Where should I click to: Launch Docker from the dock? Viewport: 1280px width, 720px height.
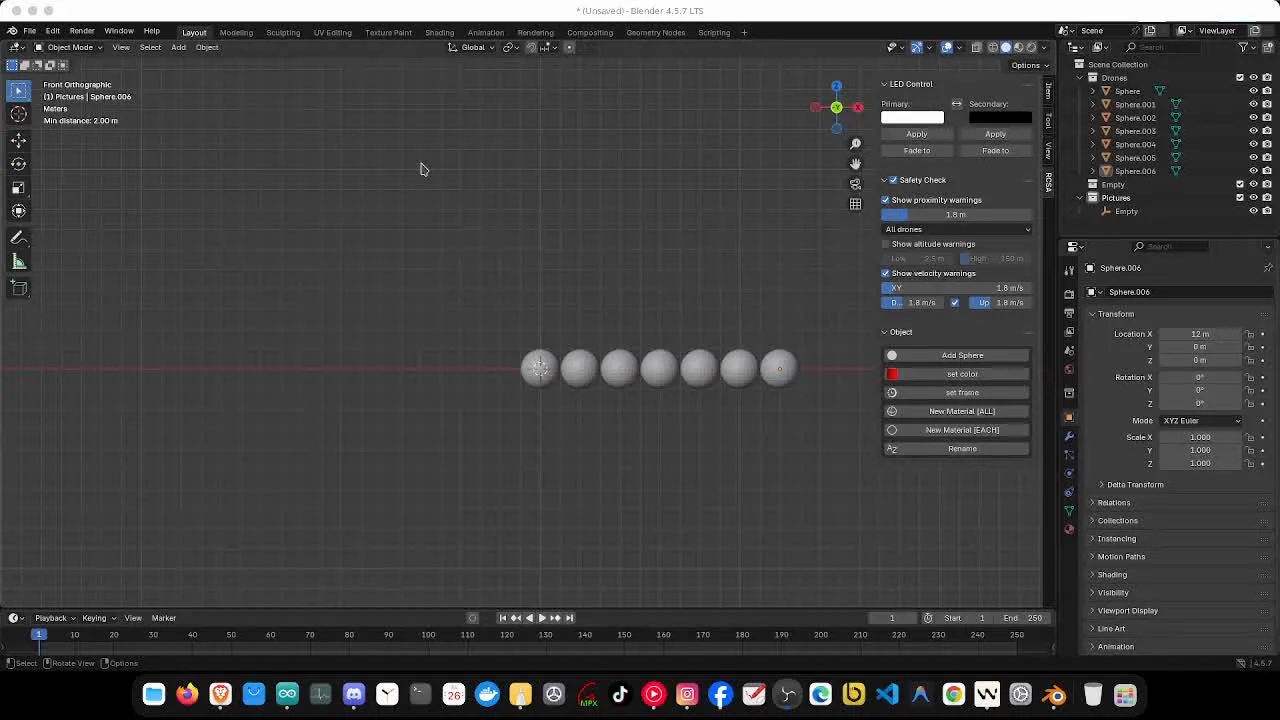(x=487, y=694)
